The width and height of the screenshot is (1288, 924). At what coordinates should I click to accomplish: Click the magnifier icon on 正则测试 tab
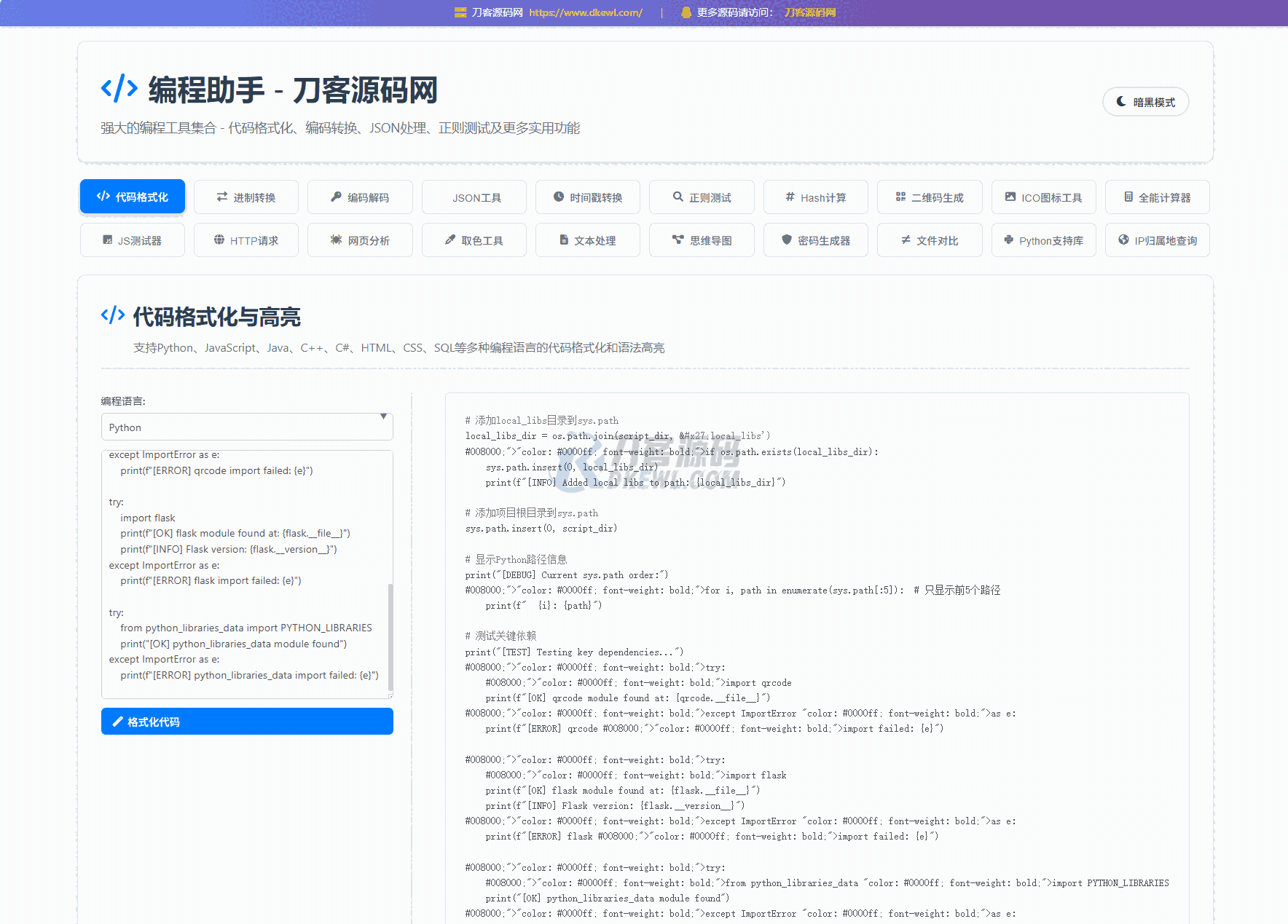[x=678, y=197]
